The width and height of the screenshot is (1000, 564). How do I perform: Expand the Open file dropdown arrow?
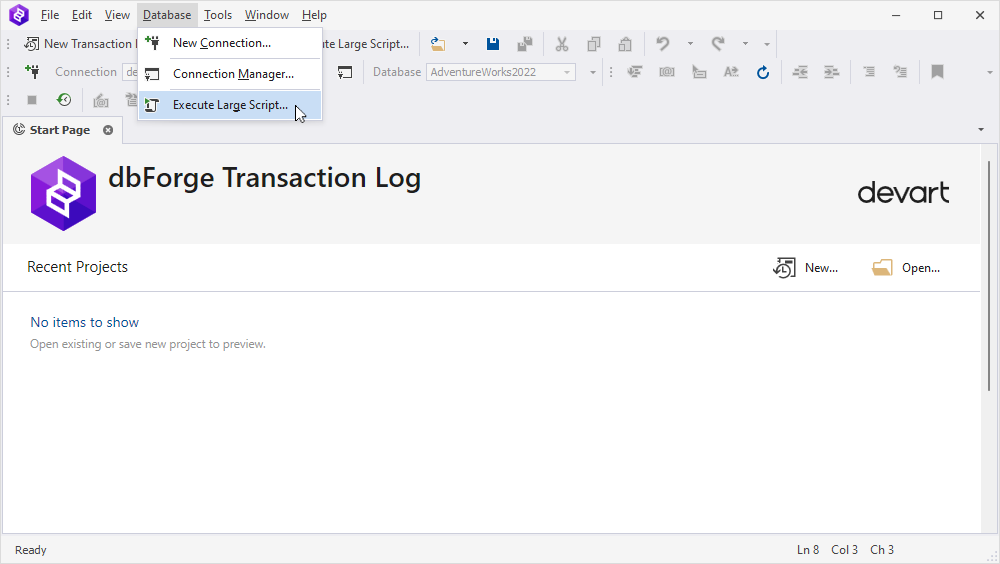pos(465,44)
